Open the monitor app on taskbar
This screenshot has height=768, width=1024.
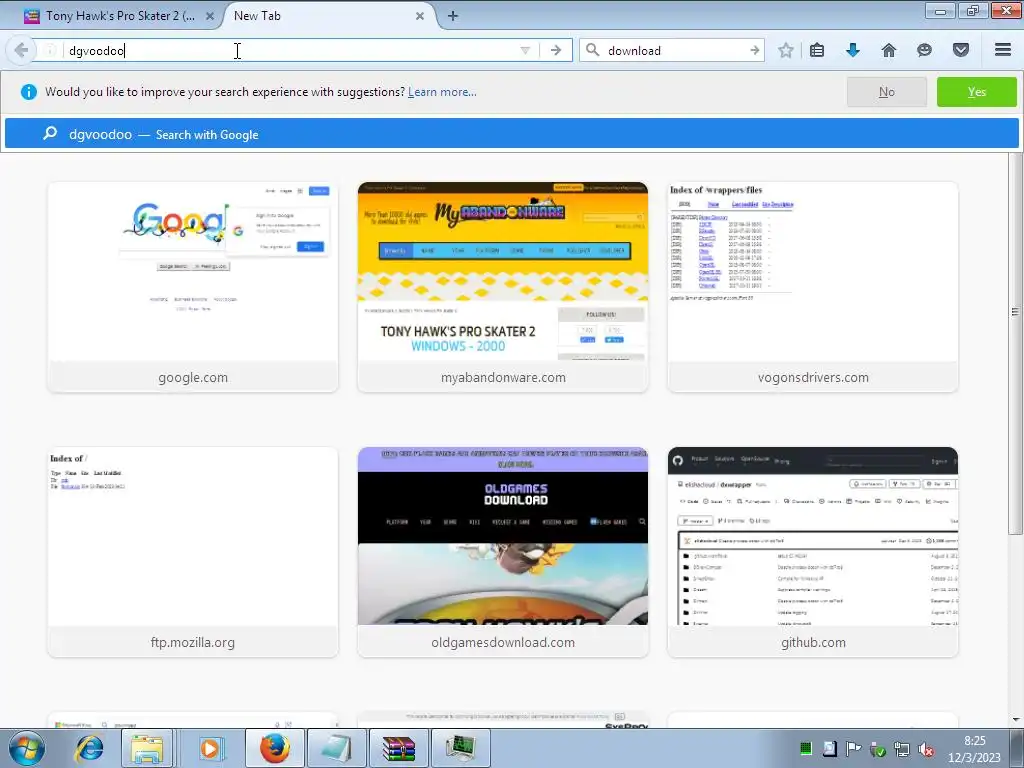click(x=461, y=748)
